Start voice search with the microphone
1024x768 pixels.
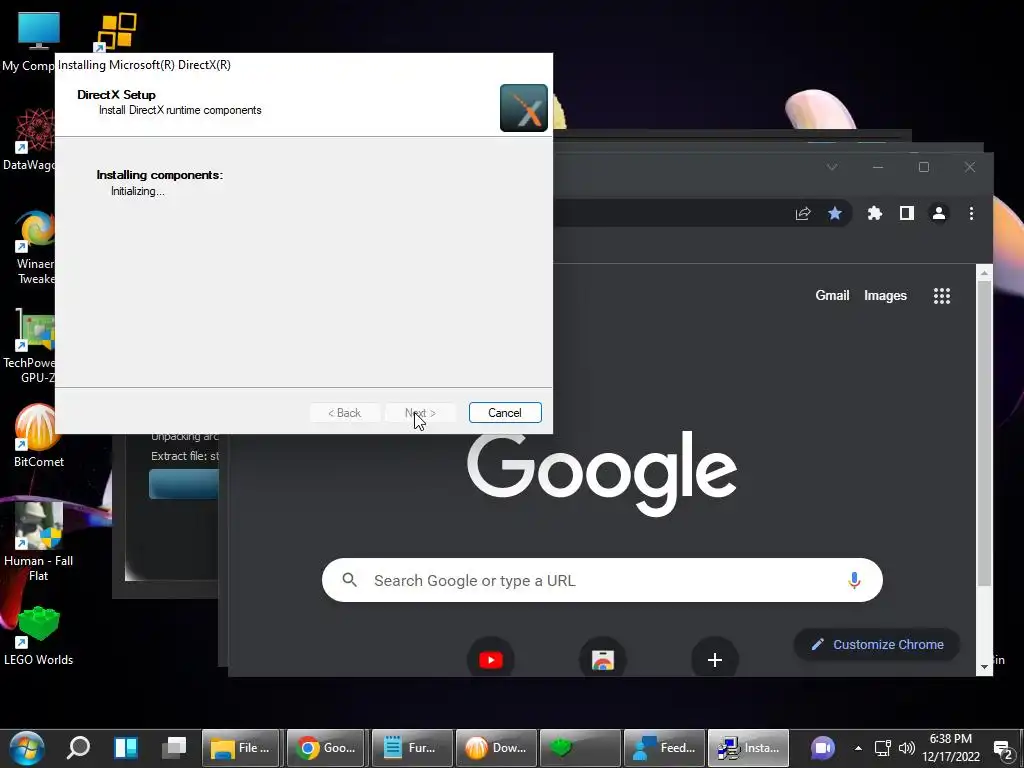[x=854, y=580]
